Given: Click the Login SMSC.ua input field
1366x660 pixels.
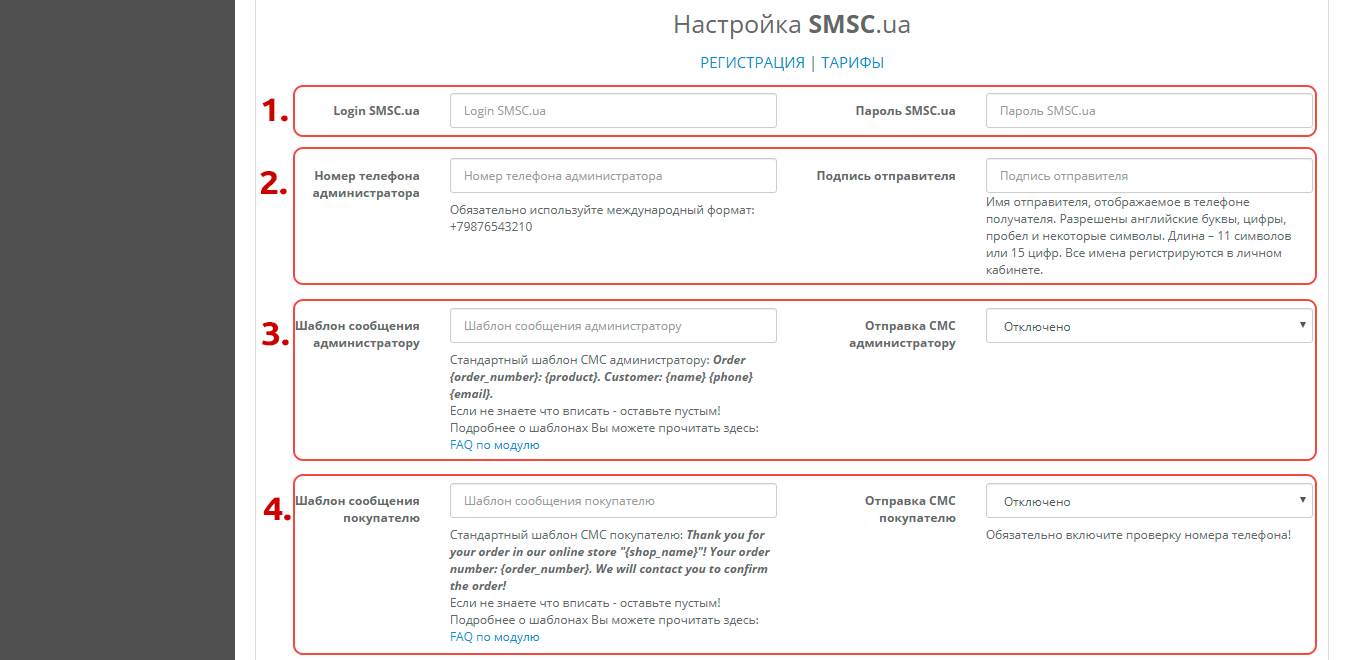Looking at the screenshot, I should pyautogui.click(x=613, y=111).
